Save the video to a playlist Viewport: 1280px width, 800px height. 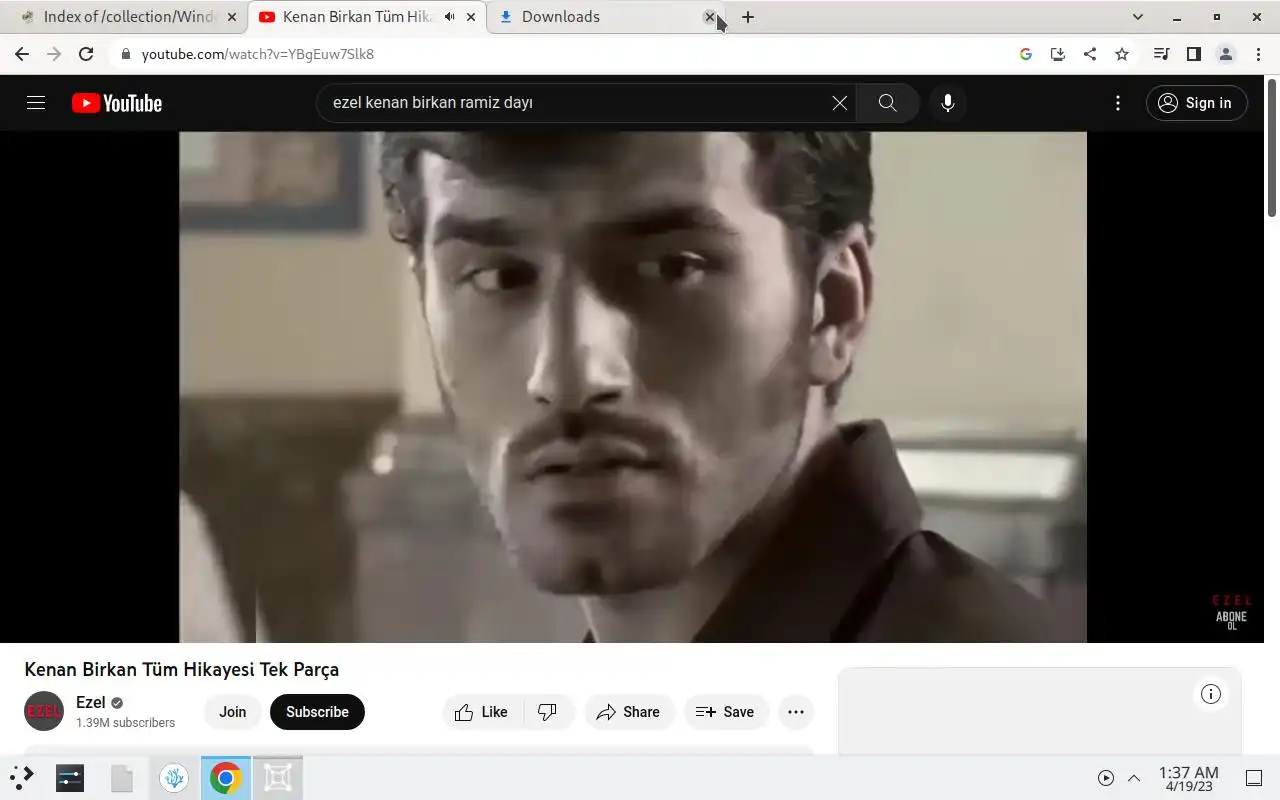(x=726, y=712)
